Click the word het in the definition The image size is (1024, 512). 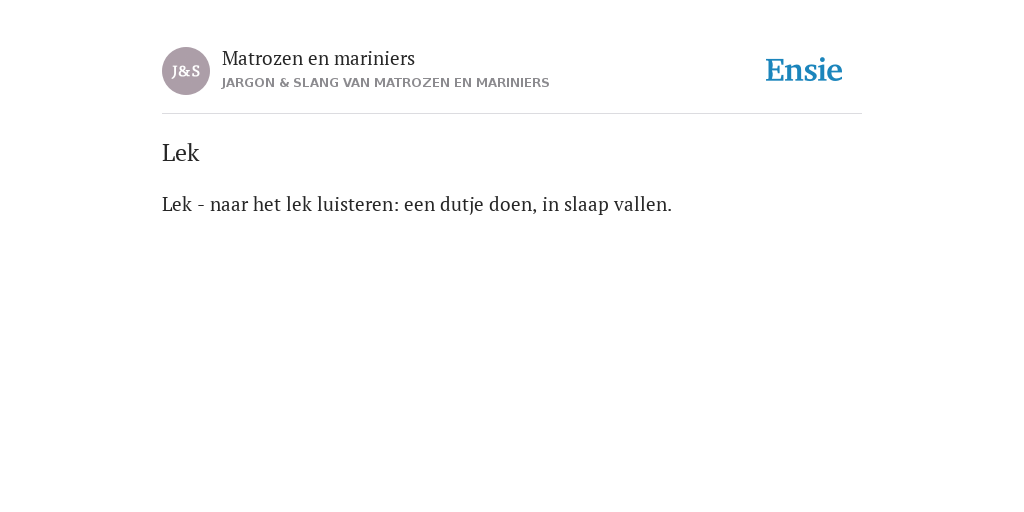[266, 204]
